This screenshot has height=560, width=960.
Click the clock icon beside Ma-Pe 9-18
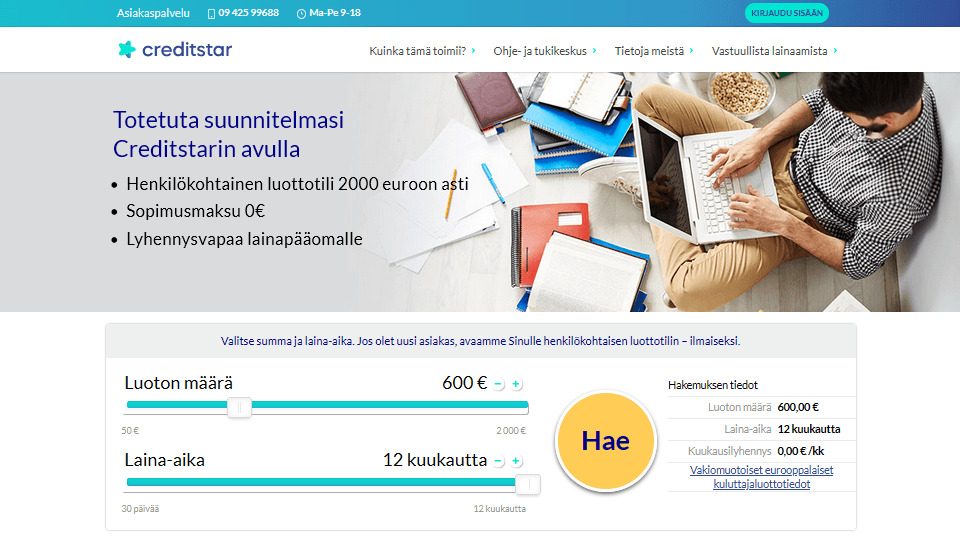tap(301, 13)
